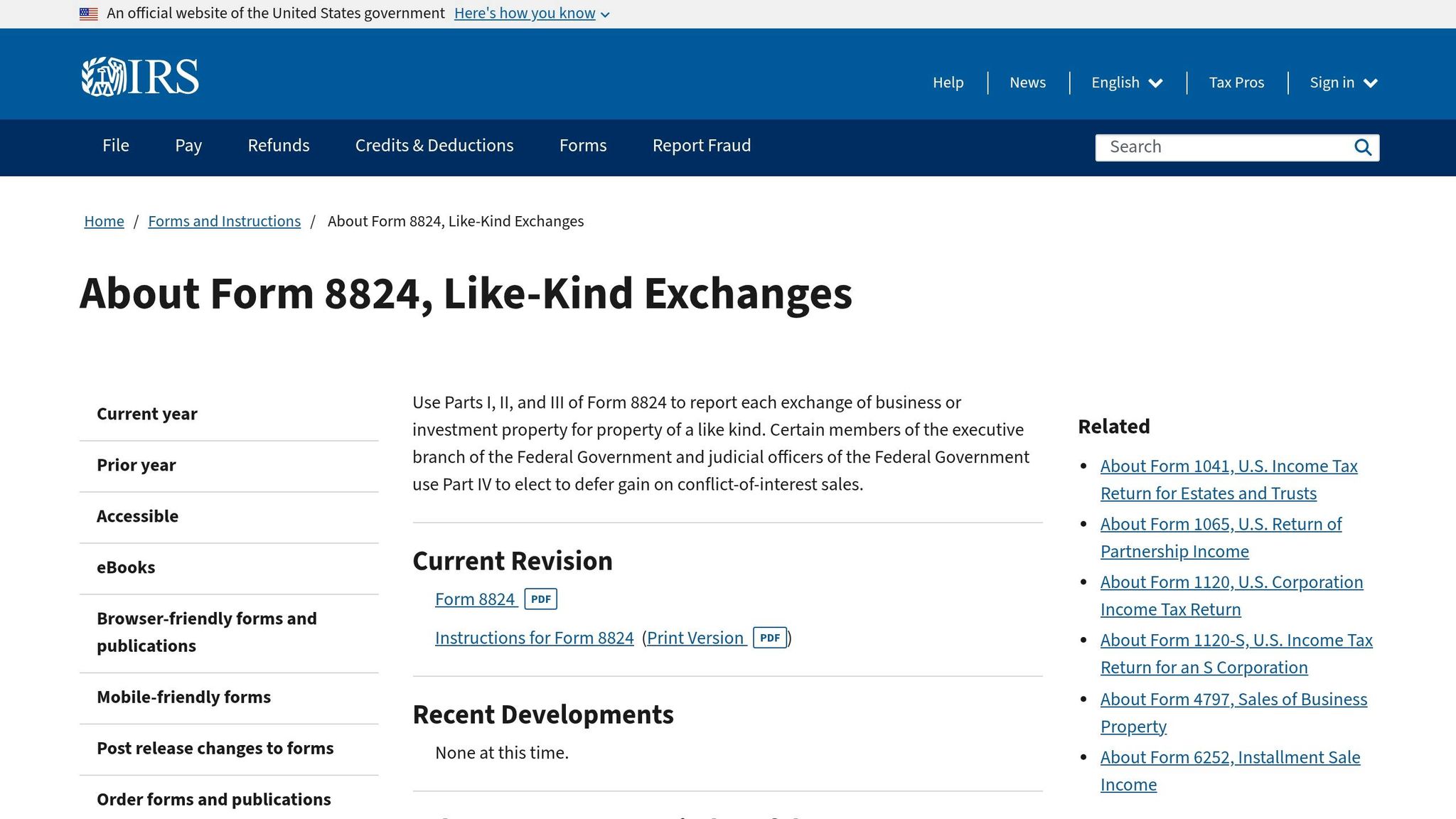The height and width of the screenshot is (819, 1456).
Task: Open About Form 4797 related link
Action: (1233, 713)
